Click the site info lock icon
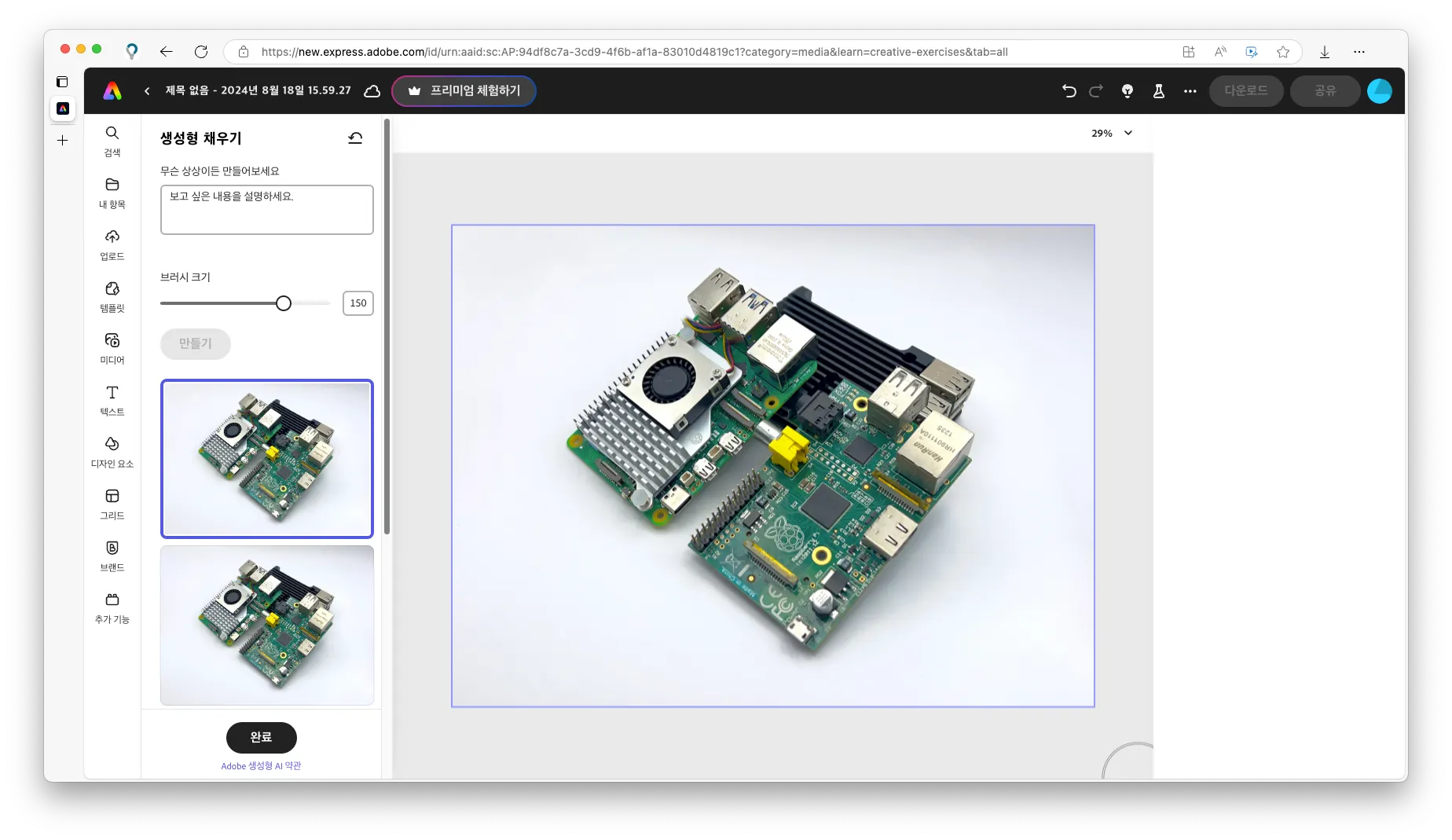This screenshot has height=840, width=1452. tap(244, 52)
